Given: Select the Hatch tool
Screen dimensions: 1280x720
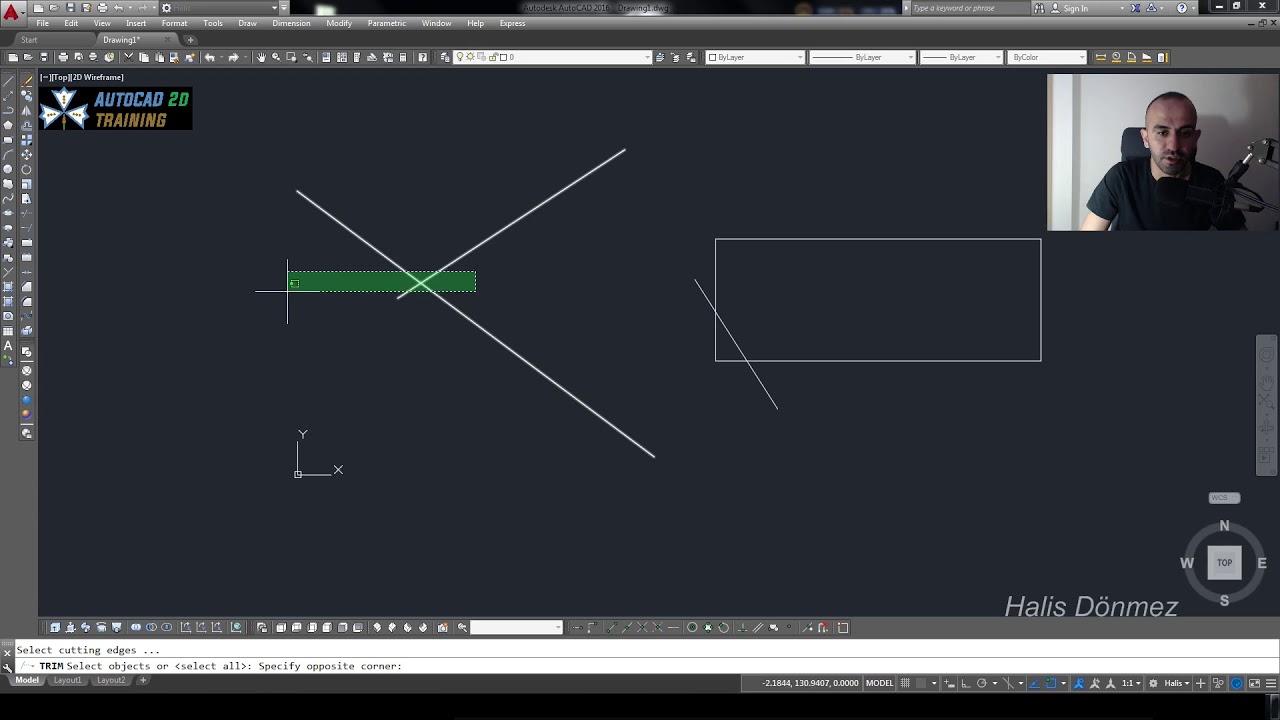Looking at the screenshot, I should [8, 287].
